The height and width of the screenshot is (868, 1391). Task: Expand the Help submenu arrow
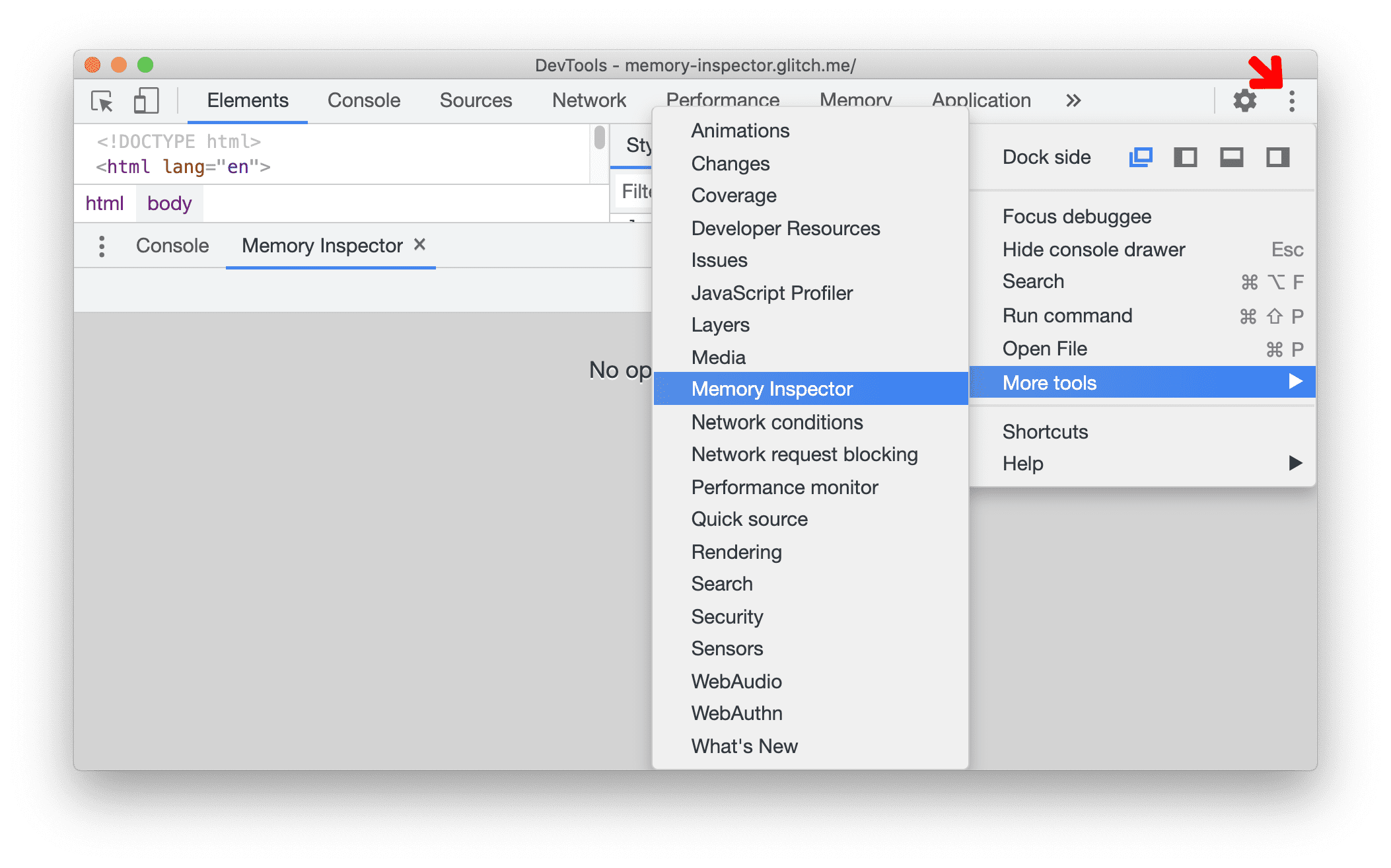1295,462
